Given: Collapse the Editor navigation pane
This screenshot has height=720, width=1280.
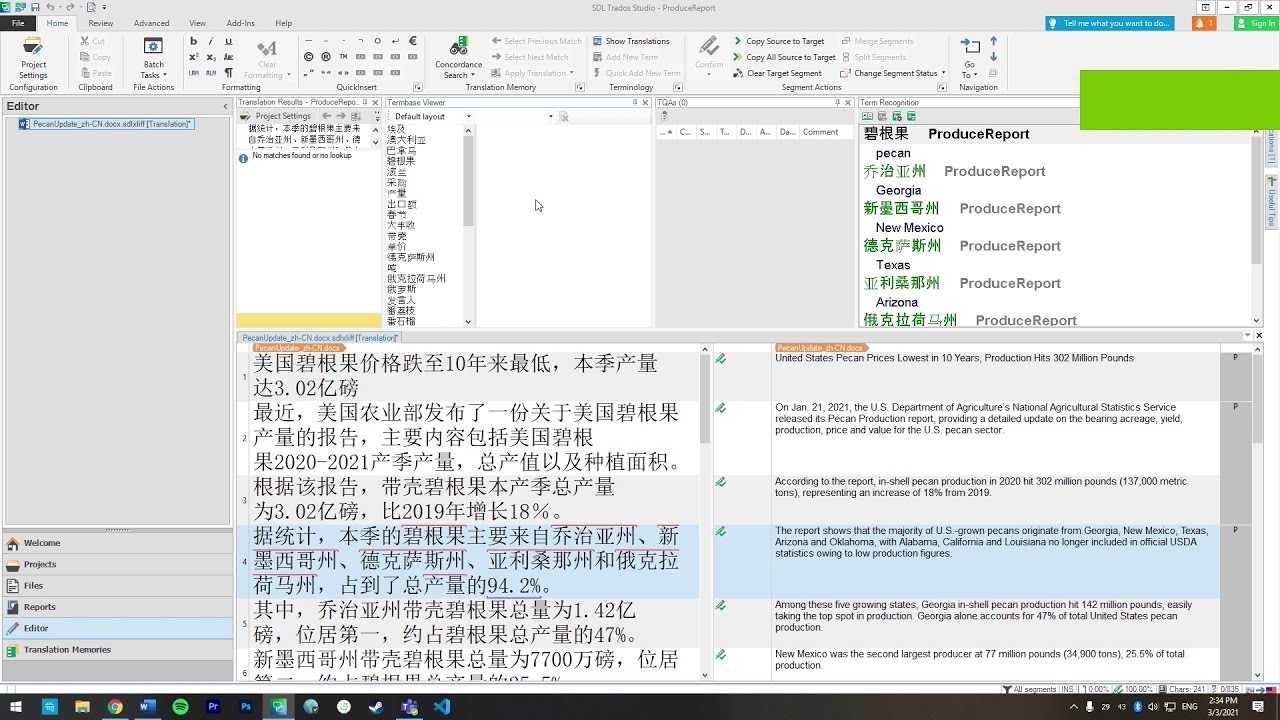Looking at the screenshot, I should 225,106.
